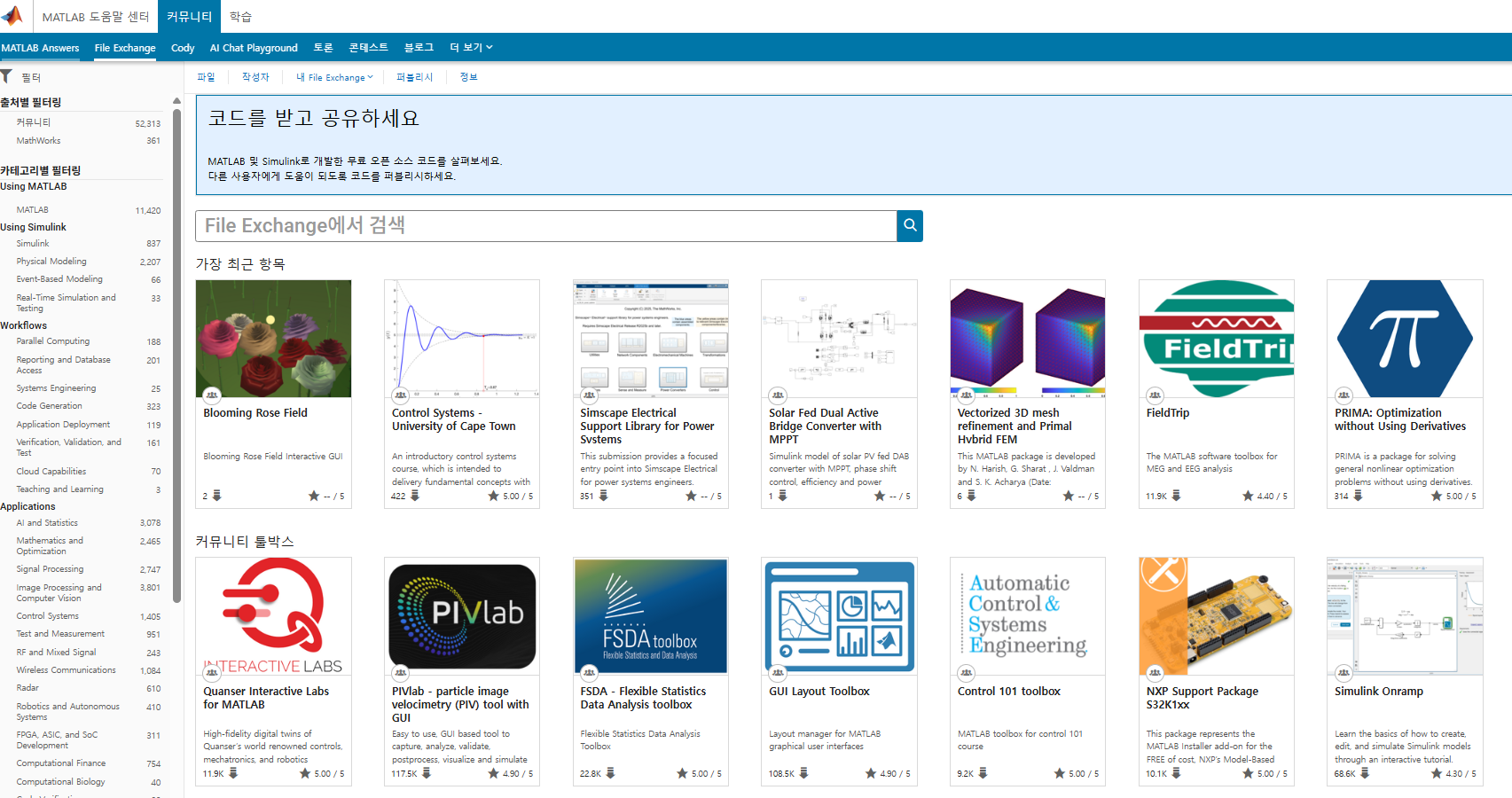The height and width of the screenshot is (798, 1512).
Task: Click download icon on Blooming Rose Field card
Action: tap(216, 496)
